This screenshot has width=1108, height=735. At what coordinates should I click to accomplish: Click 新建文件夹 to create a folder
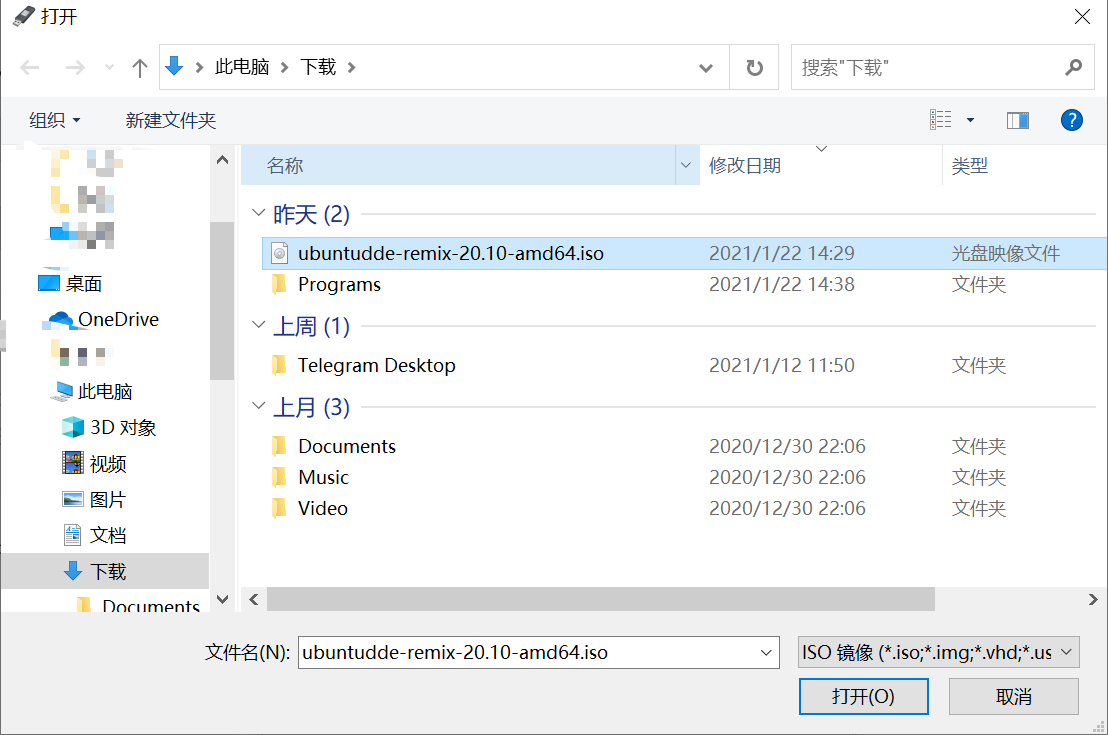[170, 119]
